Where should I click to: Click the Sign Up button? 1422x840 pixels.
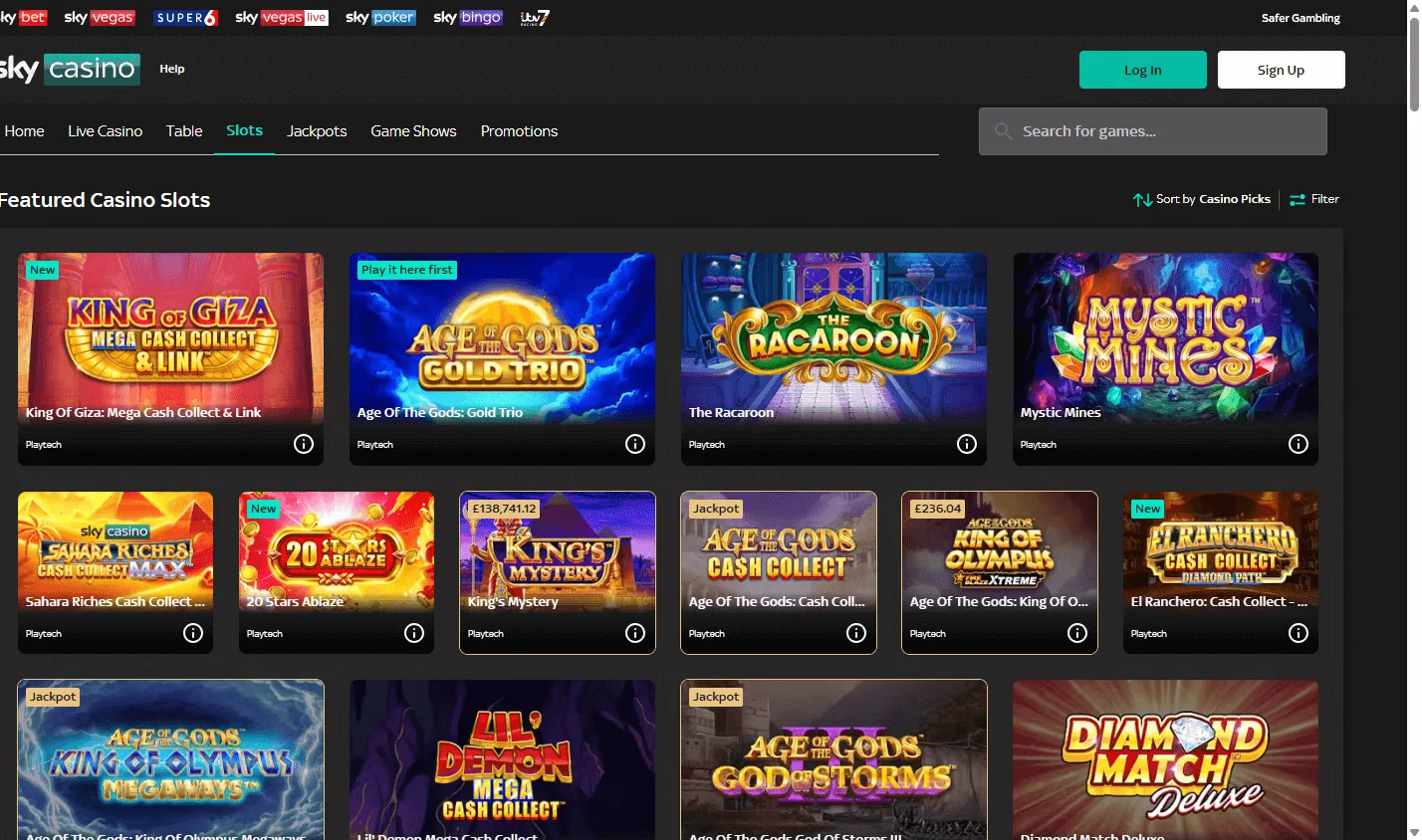tap(1282, 70)
